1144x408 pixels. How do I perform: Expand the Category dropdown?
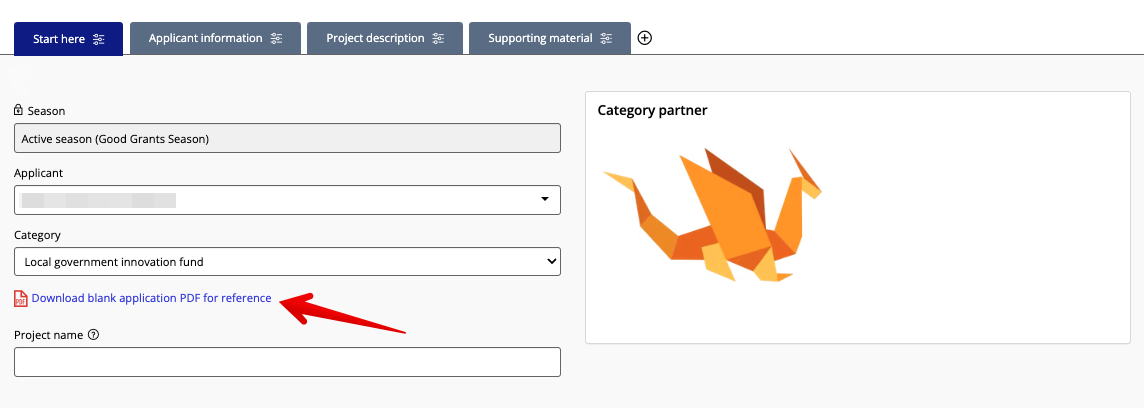(x=287, y=262)
